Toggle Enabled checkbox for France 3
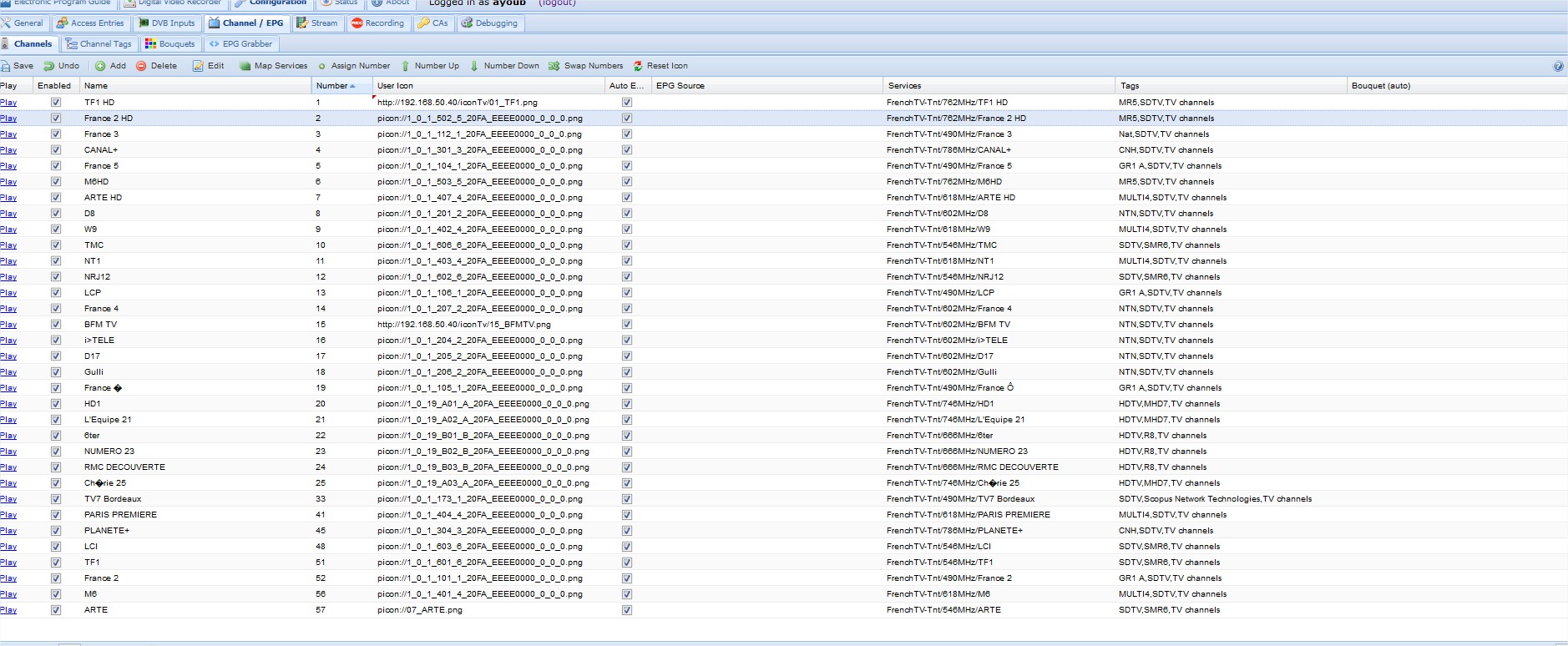Viewport: 1568px width, 646px height. (56, 134)
